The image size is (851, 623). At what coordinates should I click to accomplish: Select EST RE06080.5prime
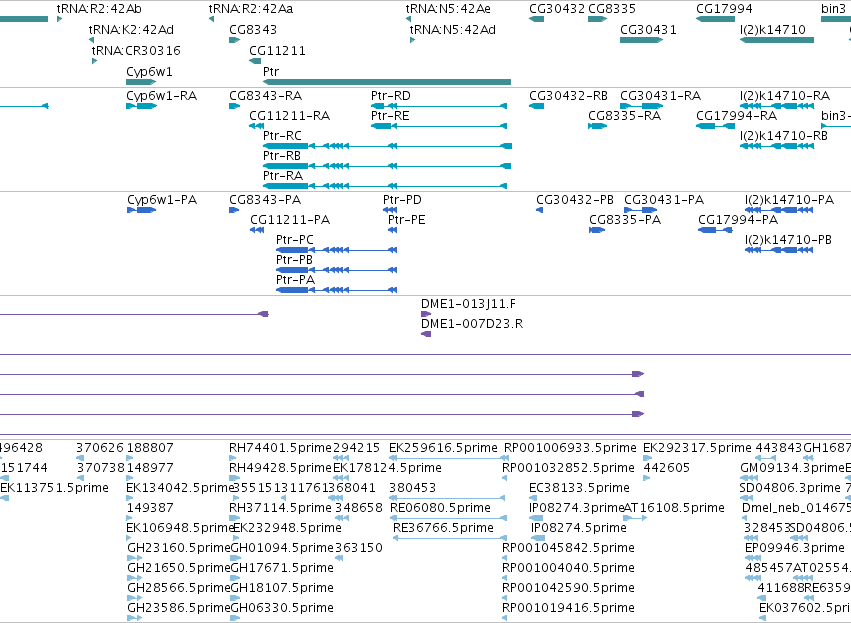[x=440, y=508]
